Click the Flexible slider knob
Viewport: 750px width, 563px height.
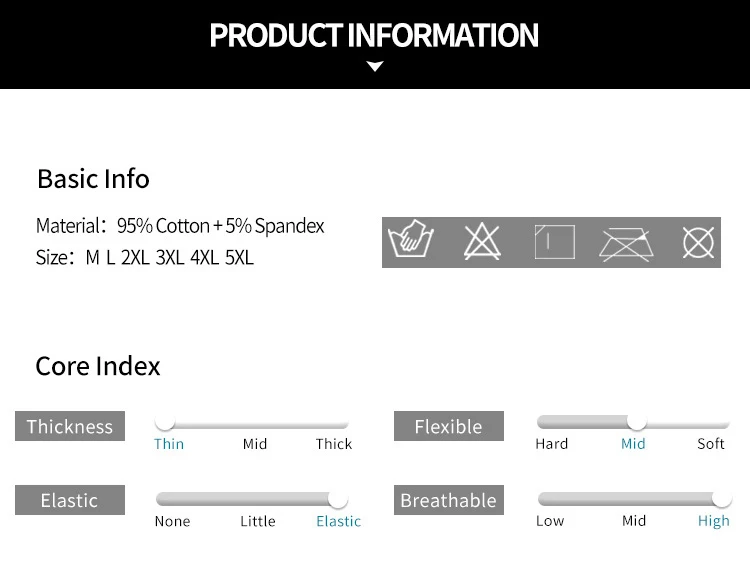tap(637, 422)
